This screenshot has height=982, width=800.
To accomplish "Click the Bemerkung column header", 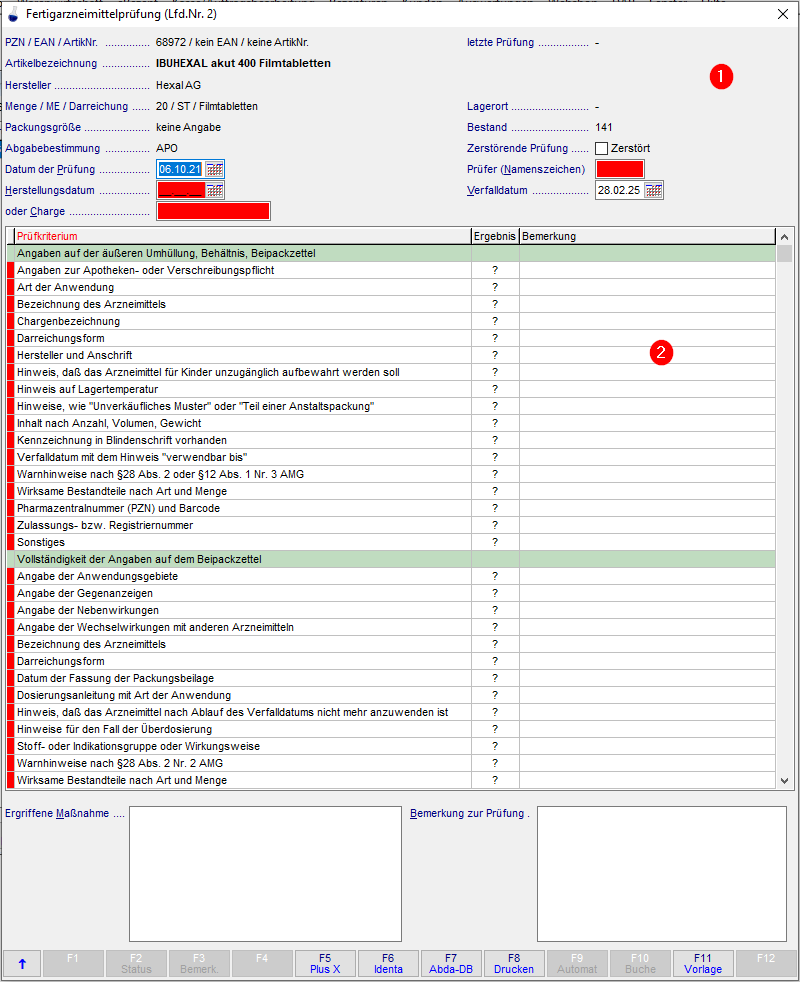I will tap(647, 236).
